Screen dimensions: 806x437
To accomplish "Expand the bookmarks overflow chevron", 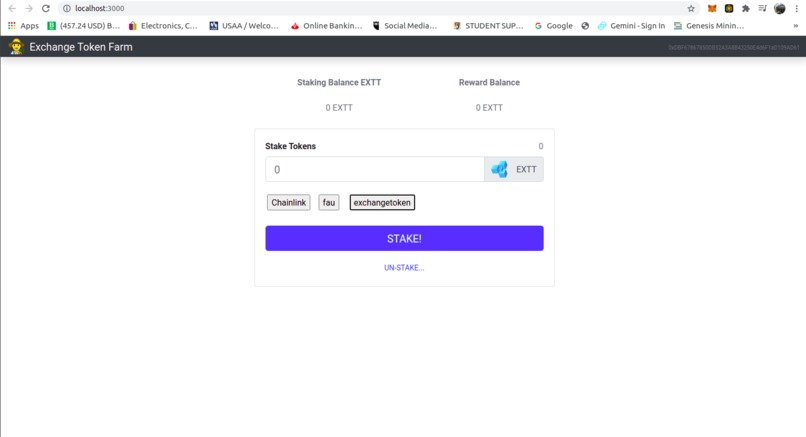I will pyautogui.click(x=796, y=26).
